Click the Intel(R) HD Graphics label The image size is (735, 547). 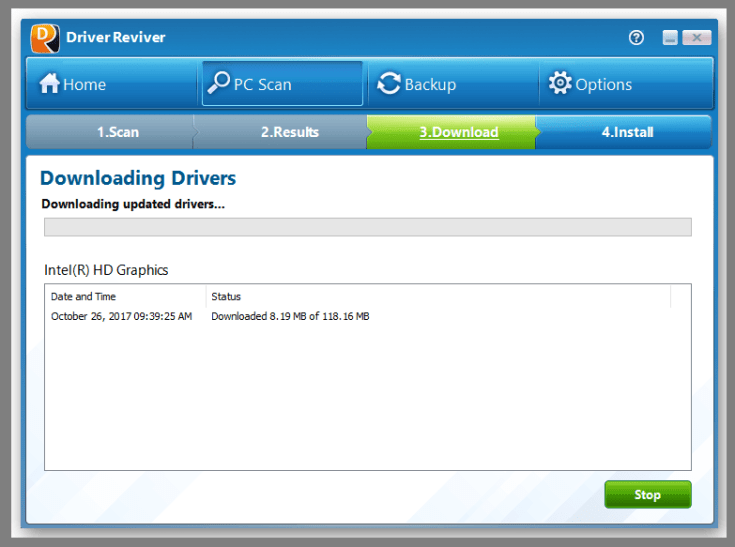tap(106, 270)
